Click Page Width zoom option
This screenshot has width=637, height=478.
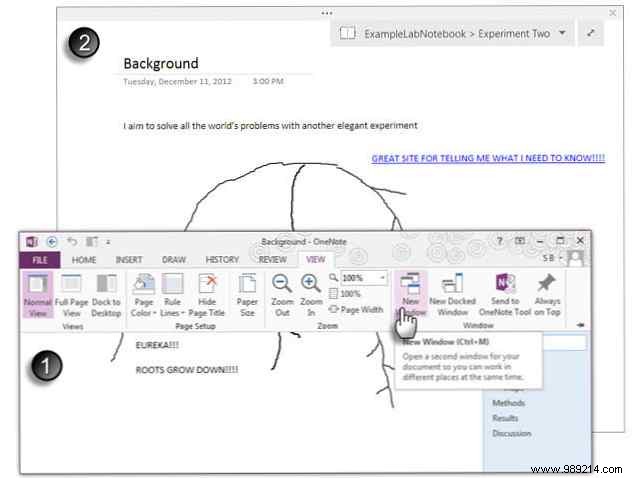click(356, 310)
